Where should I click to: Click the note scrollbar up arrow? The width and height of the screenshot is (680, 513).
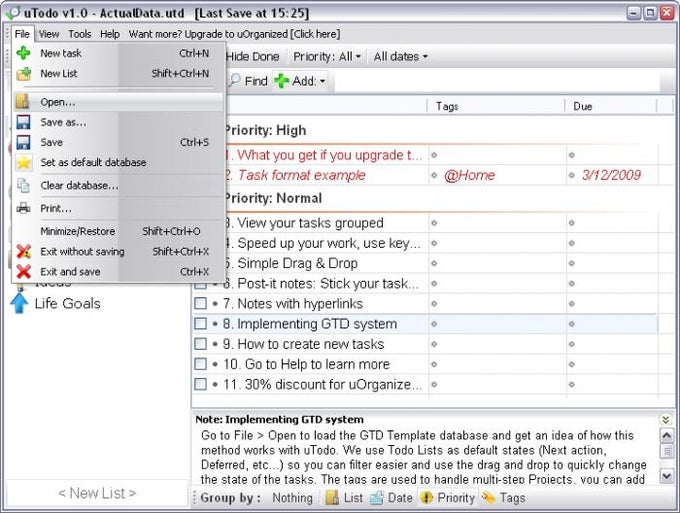pyautogui.click(x=666, y=435)
